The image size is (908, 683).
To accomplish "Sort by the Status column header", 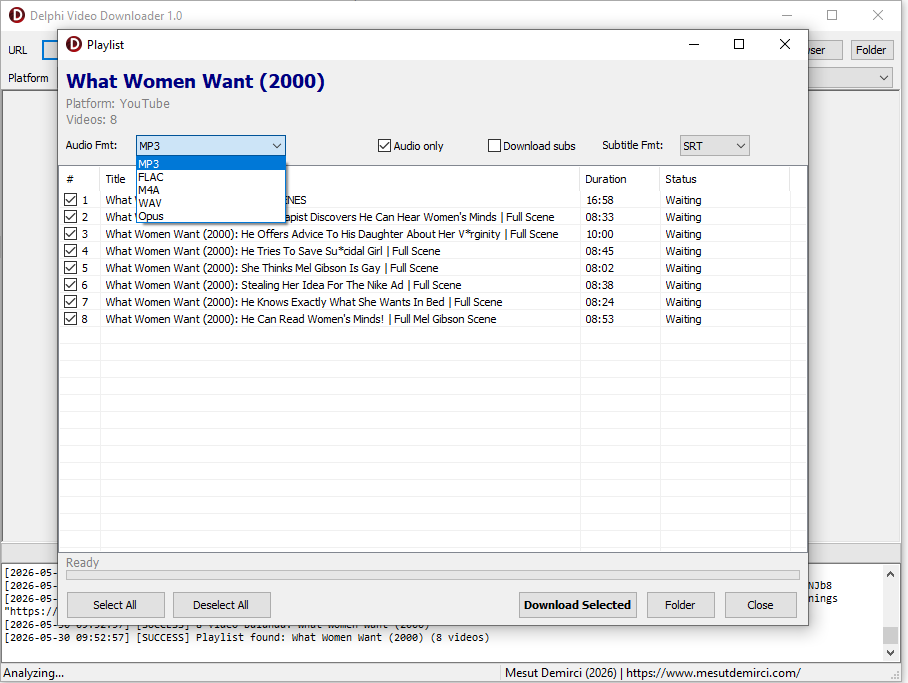I will tap(724, 179).
